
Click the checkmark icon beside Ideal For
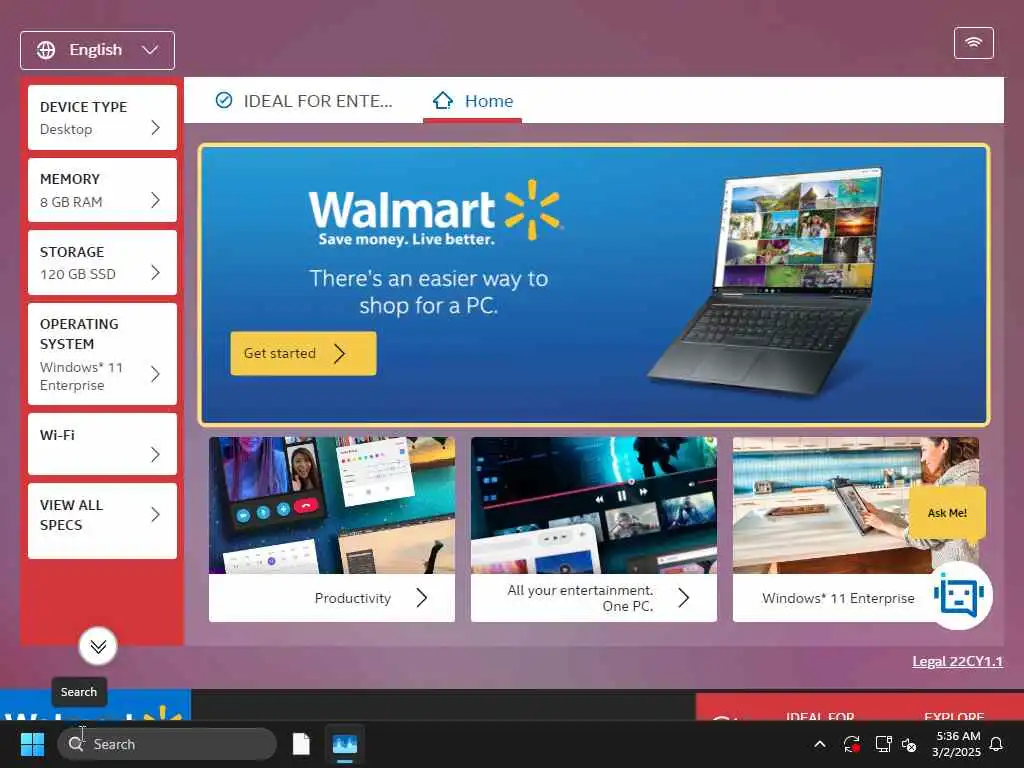[224, 101]
